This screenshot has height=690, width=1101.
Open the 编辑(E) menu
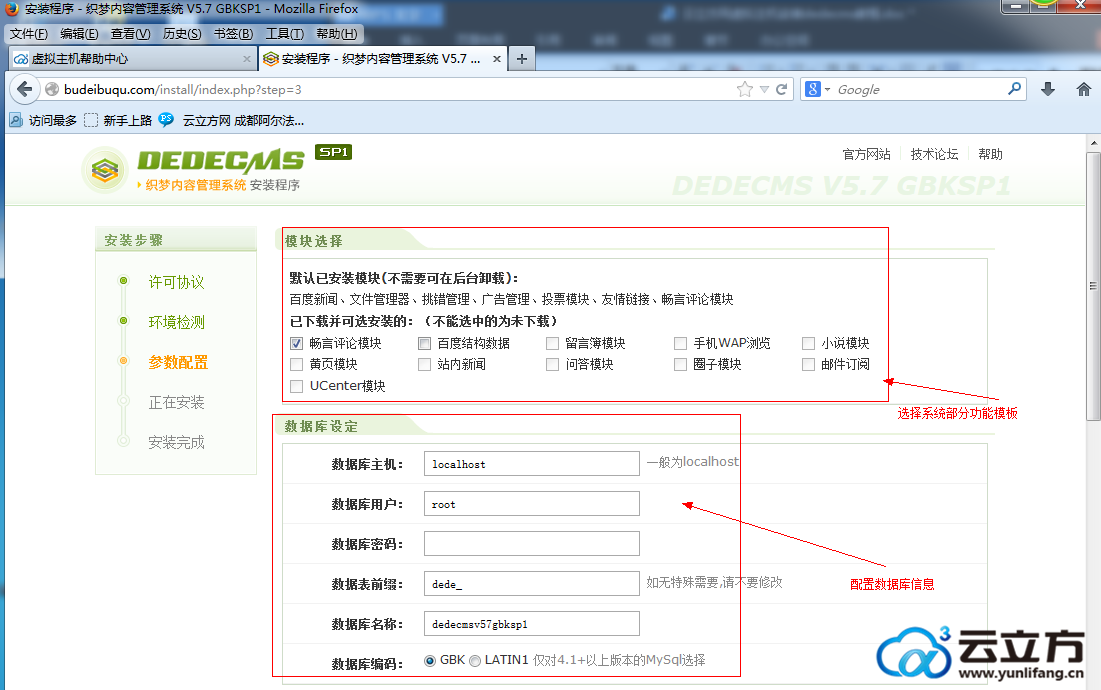(x=79, y=34)
